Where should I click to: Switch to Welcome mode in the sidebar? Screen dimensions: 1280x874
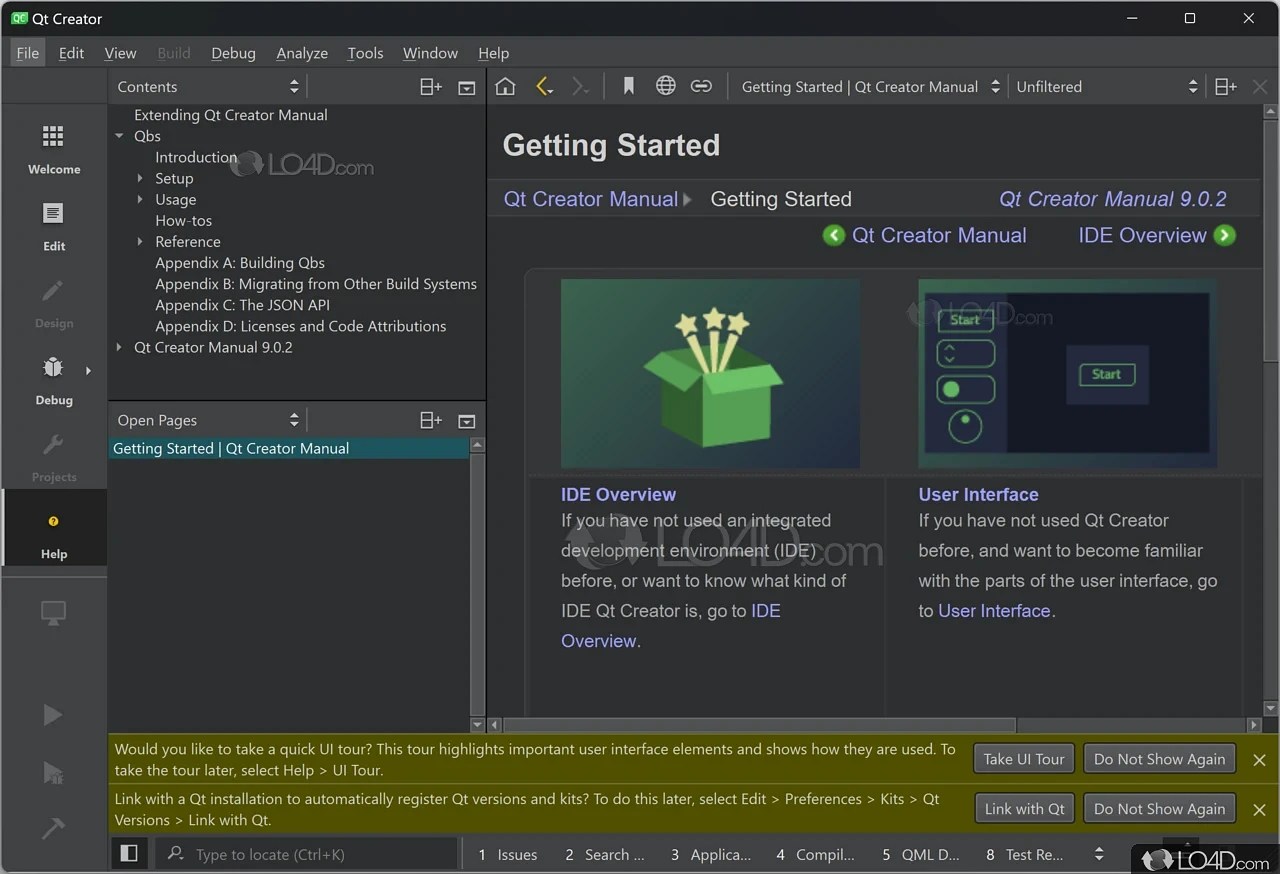pos(54,149)
